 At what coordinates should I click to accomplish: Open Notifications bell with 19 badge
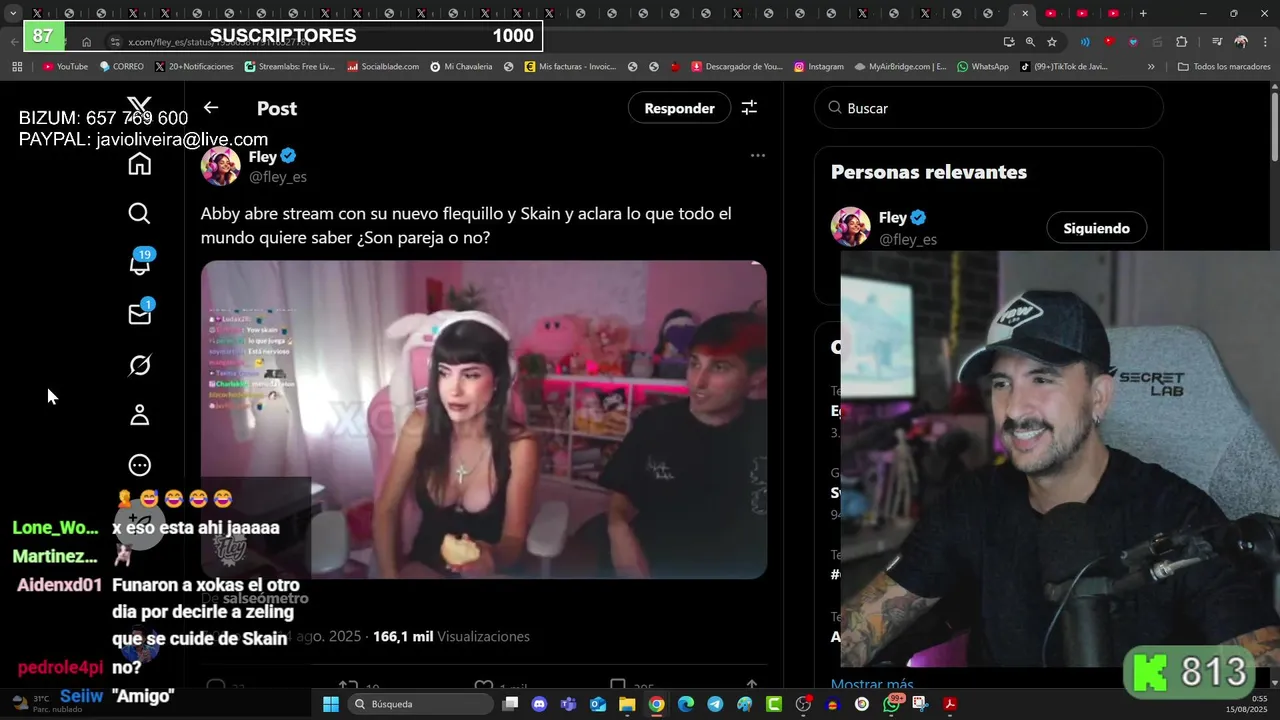coord(141,262)
